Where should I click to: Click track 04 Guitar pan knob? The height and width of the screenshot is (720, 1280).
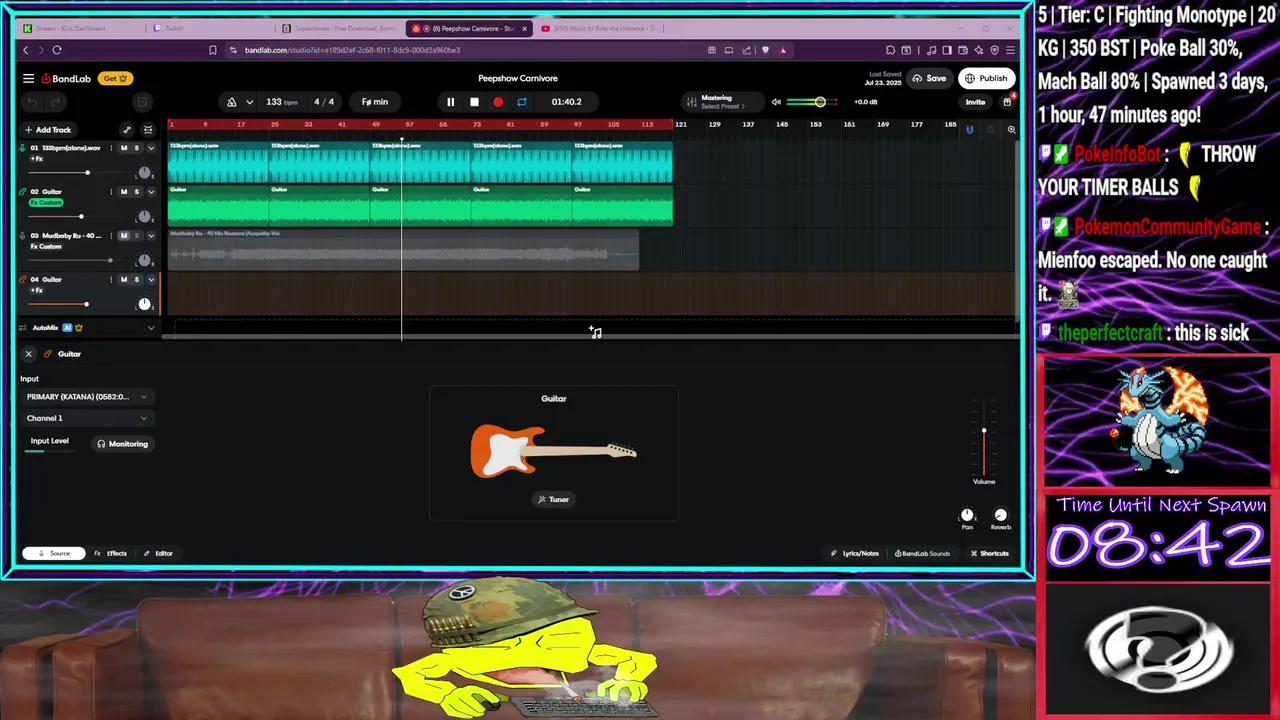tap(145, 304)
